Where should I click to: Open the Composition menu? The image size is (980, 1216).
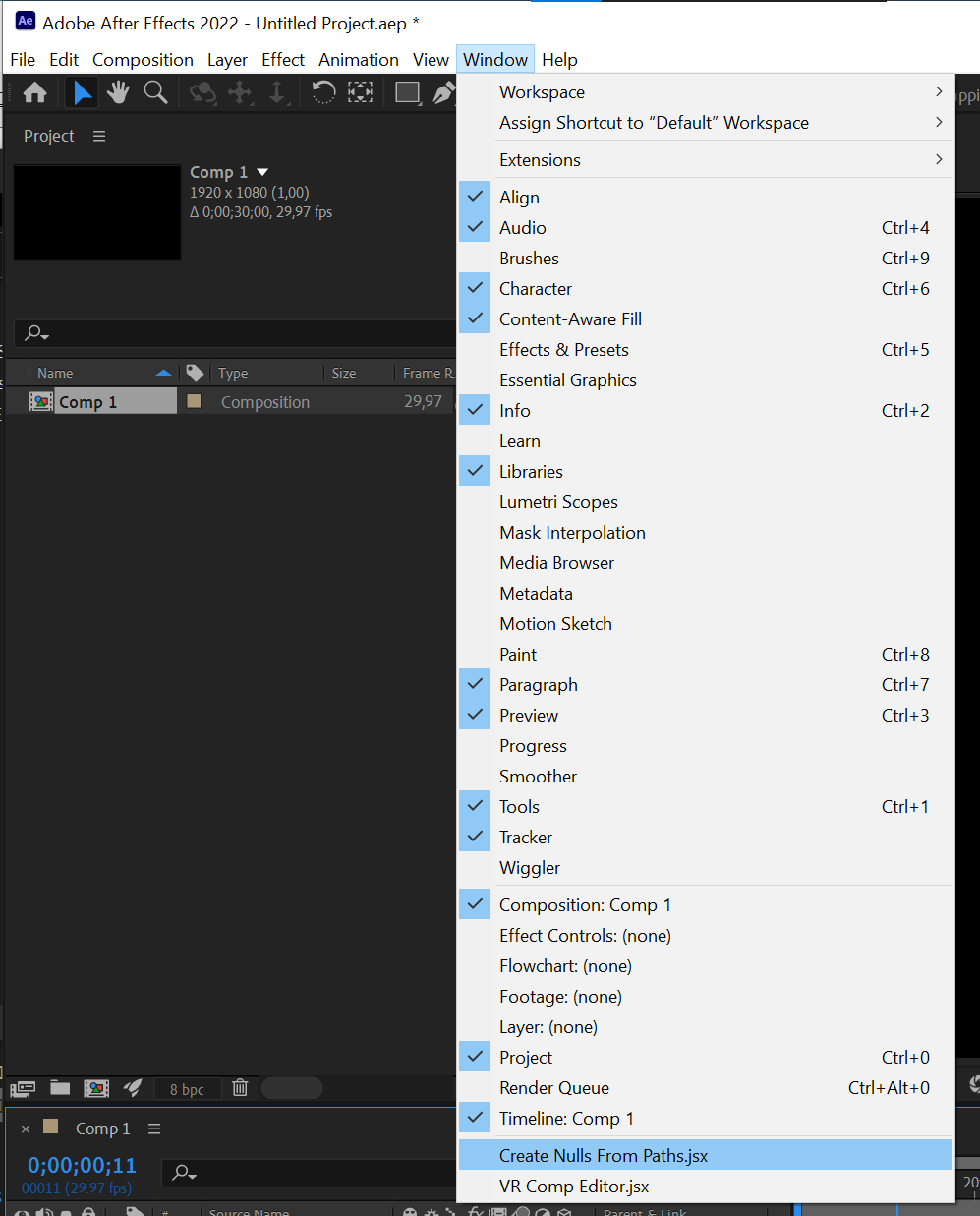coord(143,59)
